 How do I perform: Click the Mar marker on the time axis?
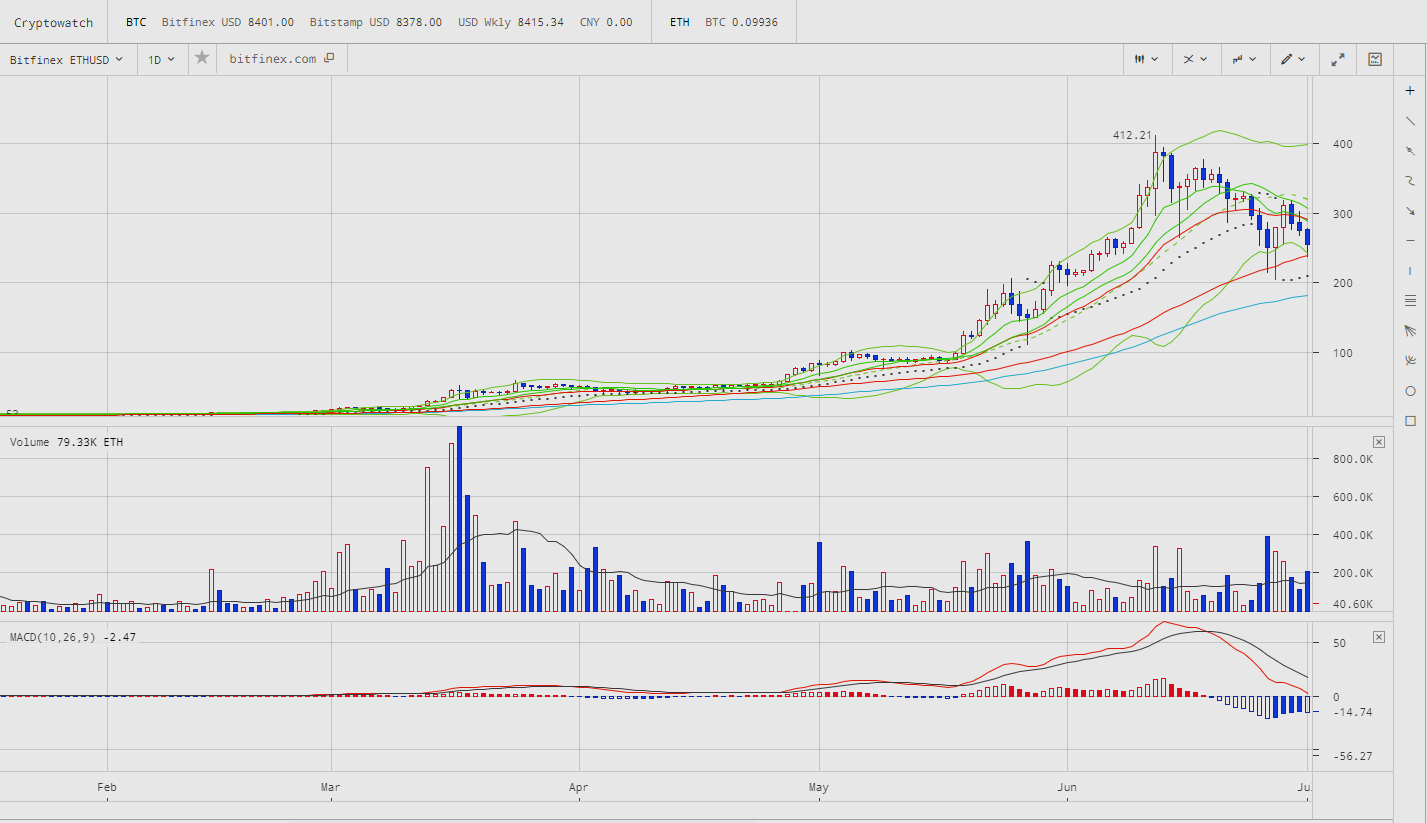(331, 788)
